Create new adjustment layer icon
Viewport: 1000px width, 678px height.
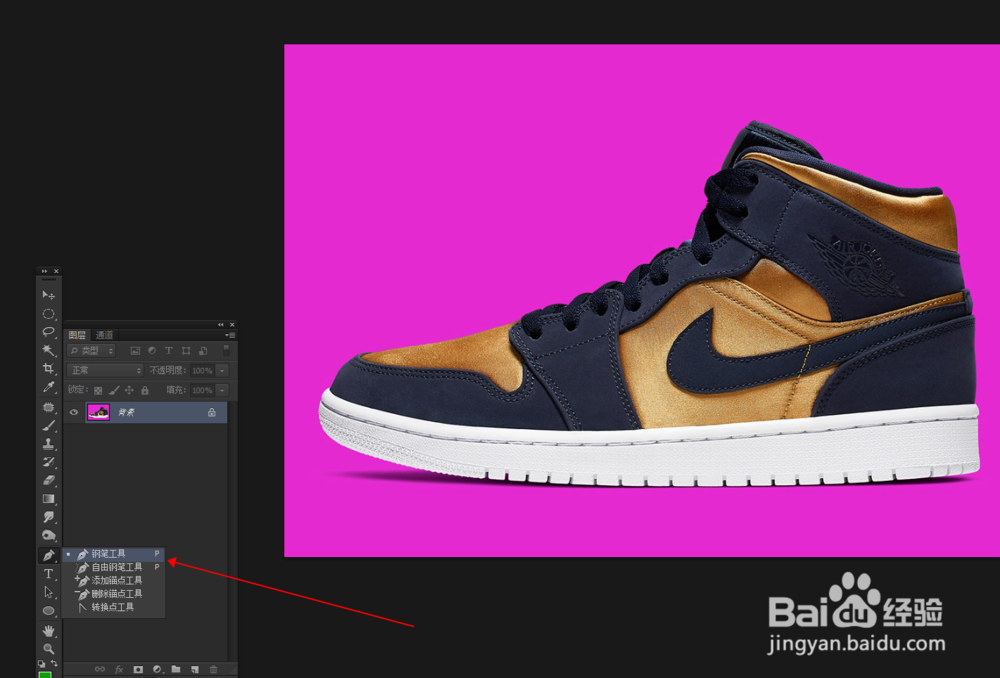coord(157,669)
